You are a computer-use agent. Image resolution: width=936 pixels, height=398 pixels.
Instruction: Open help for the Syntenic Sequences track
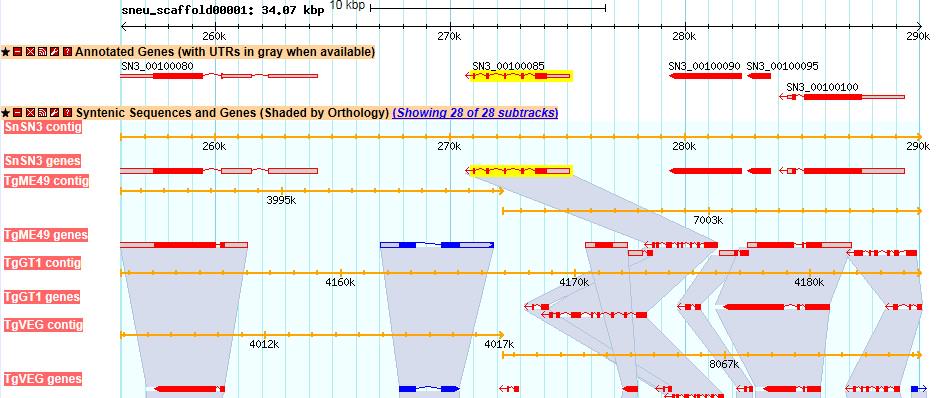pos(67,113)
